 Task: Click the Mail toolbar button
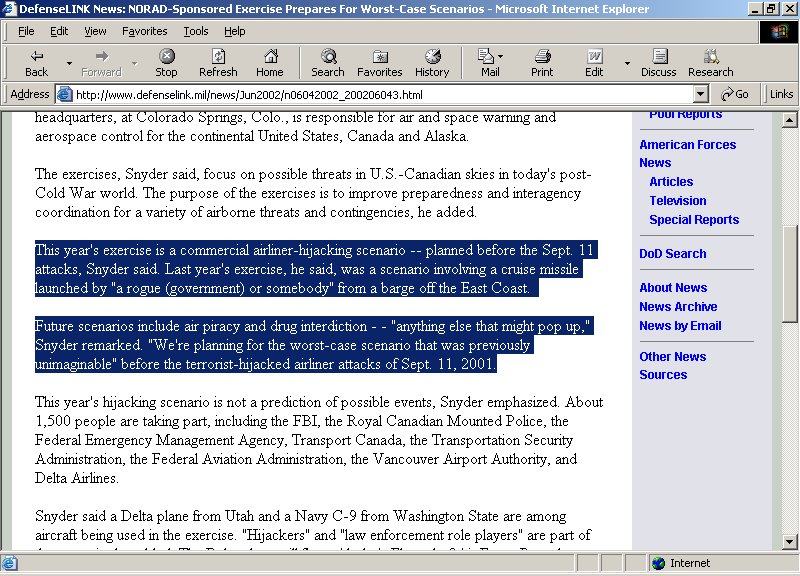point(490,63)
